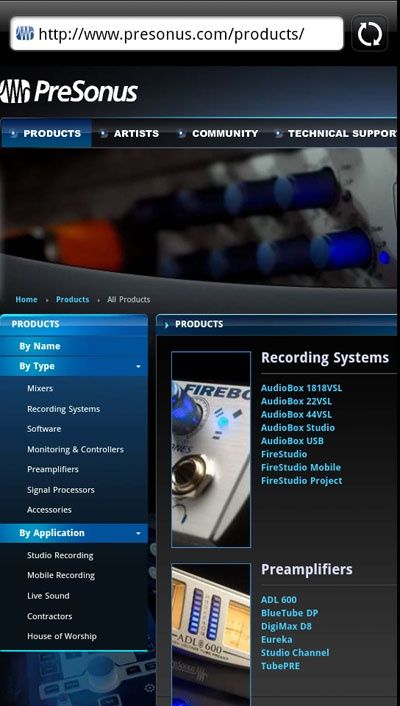Viewport: 400px width, 706px height.
Task: Click the ADL 600 preamplifier thumbnail
Action: pos(211,634)
